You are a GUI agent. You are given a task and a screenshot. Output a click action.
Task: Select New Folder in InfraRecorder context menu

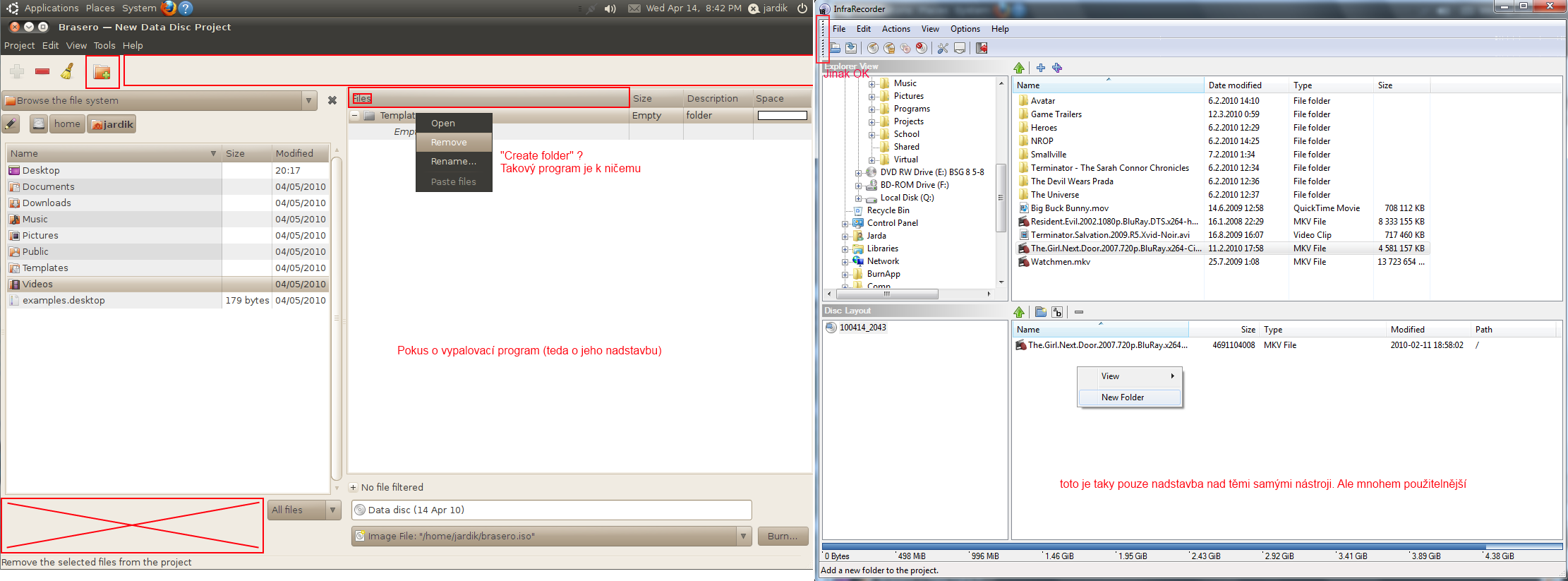click(x=1130, y=397)
